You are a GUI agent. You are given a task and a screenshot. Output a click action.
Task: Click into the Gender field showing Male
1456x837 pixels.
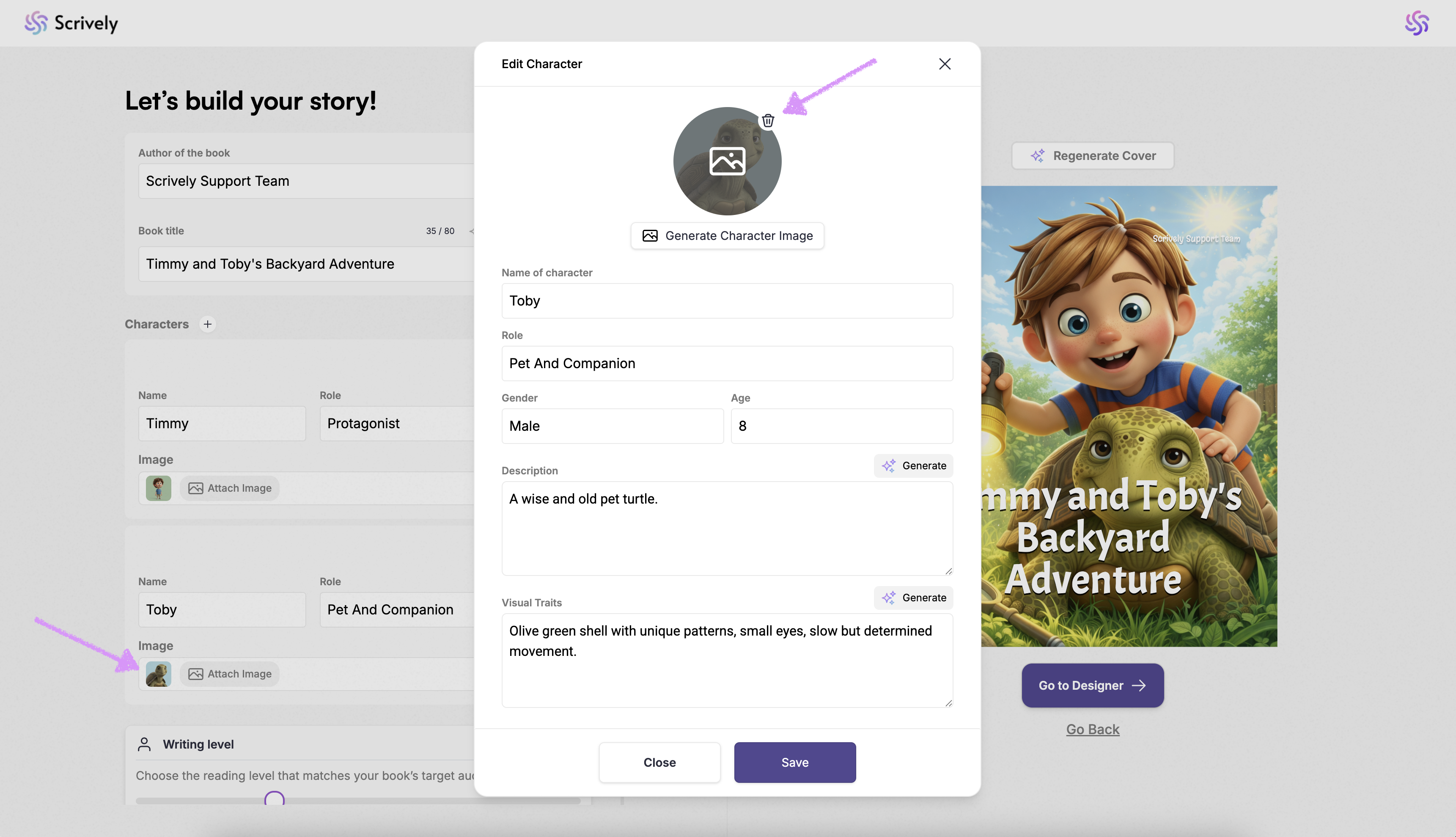point(612,426)
